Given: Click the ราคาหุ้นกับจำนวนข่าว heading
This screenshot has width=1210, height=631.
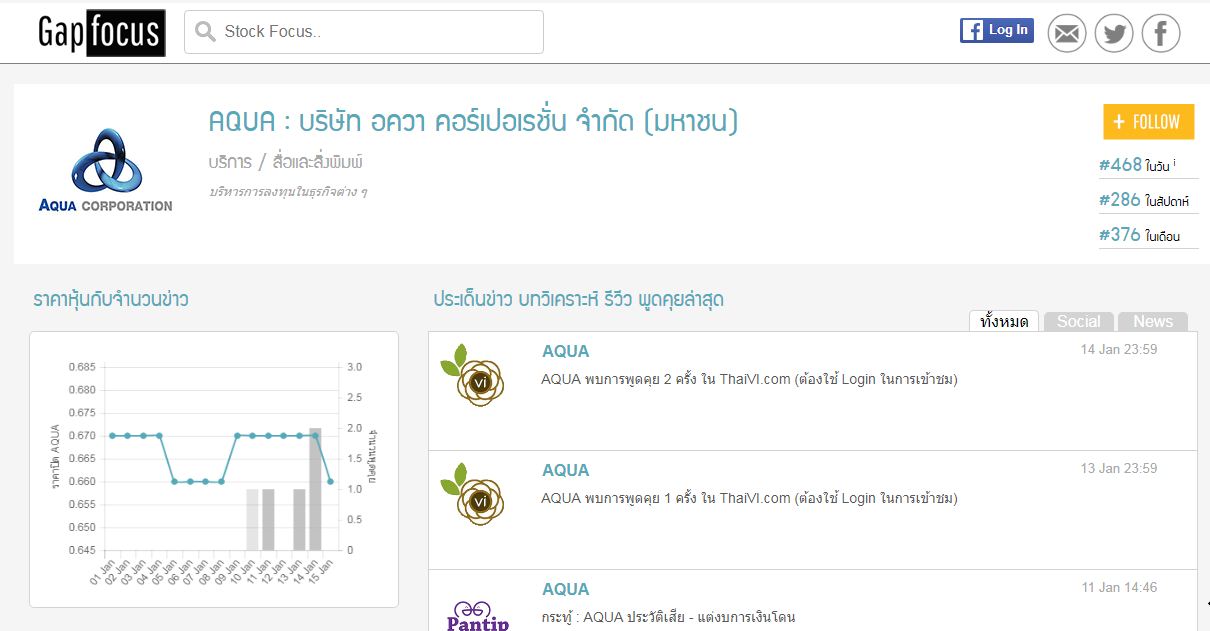Looking at the screenshot, I should [110, 299].
